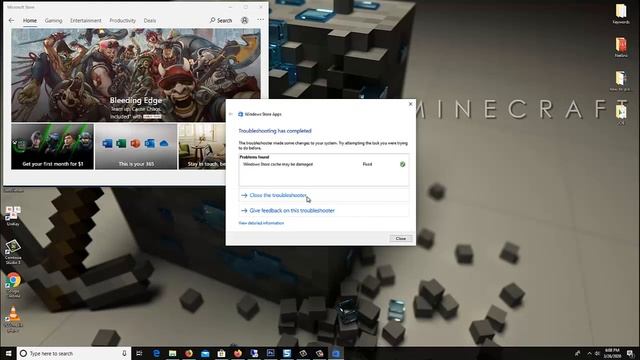The width and height of the screenshot is (640, 360).
Task: Select the VLC media player desktop icon
Action: coord(13,320)
